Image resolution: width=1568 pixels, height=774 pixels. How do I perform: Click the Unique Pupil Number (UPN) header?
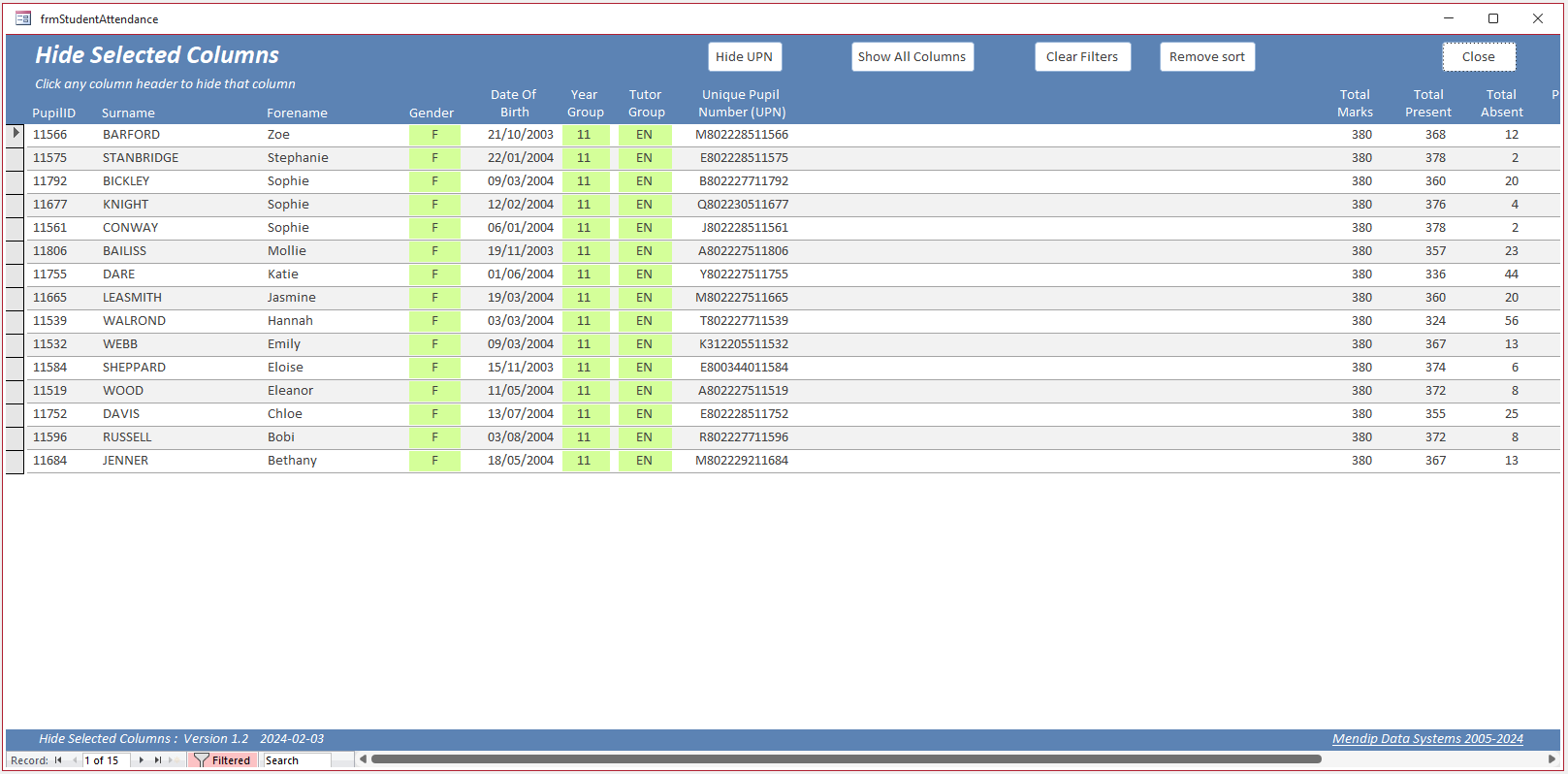click(742, 104)
